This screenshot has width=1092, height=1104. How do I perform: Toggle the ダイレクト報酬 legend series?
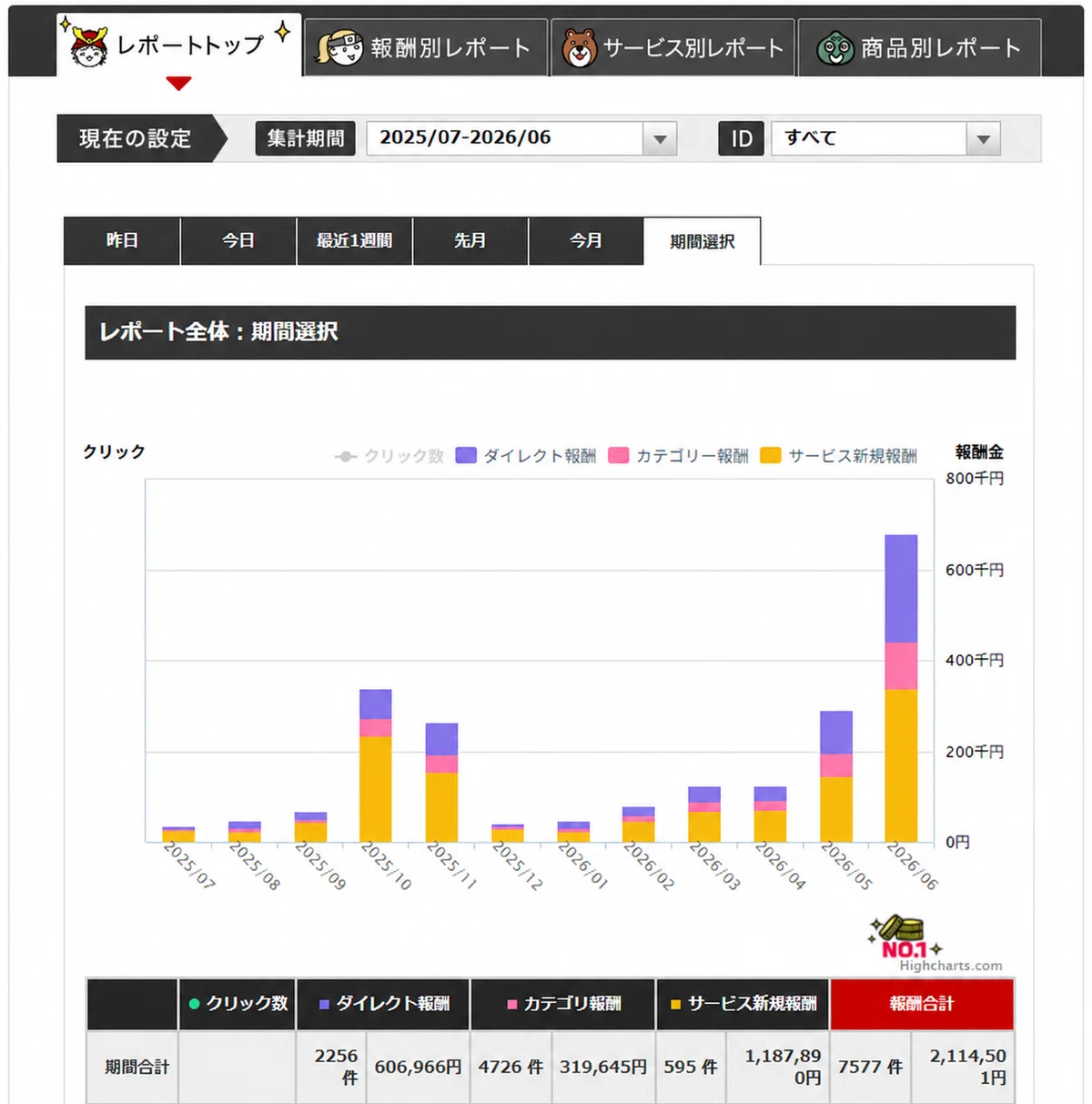click(x=526, y=456)
